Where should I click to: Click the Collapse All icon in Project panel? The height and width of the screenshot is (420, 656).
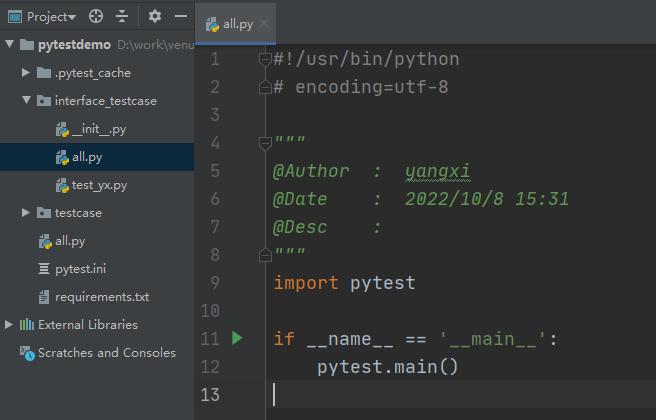(x=122, y=17)
